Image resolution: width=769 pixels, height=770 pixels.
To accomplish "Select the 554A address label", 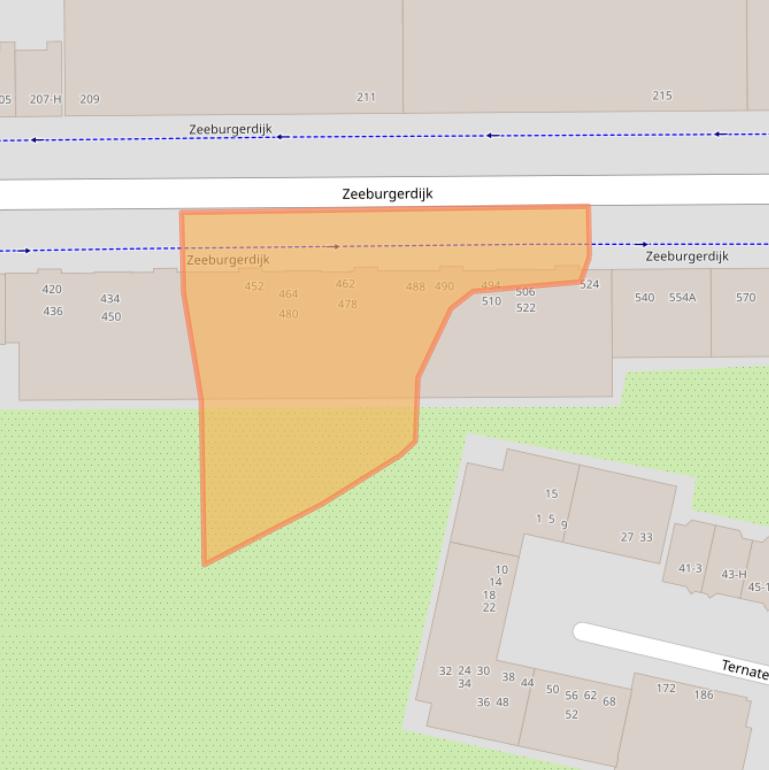I will coord(682,298).
